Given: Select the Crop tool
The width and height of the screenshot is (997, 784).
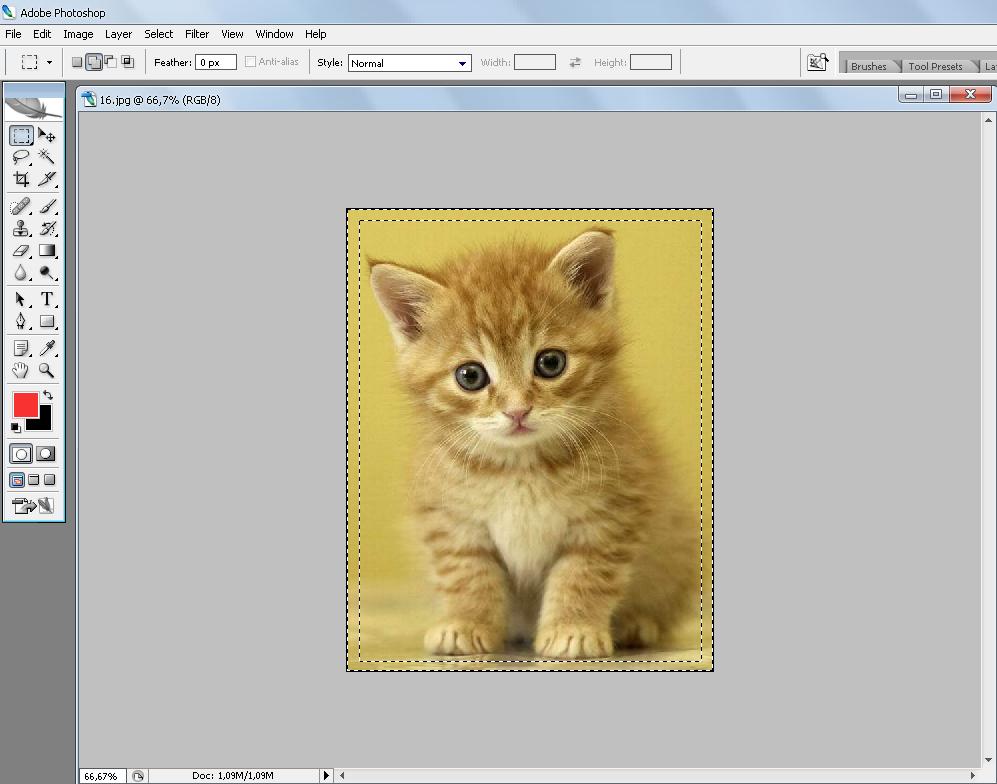Looking at the screenshot, I should (21, 179).
